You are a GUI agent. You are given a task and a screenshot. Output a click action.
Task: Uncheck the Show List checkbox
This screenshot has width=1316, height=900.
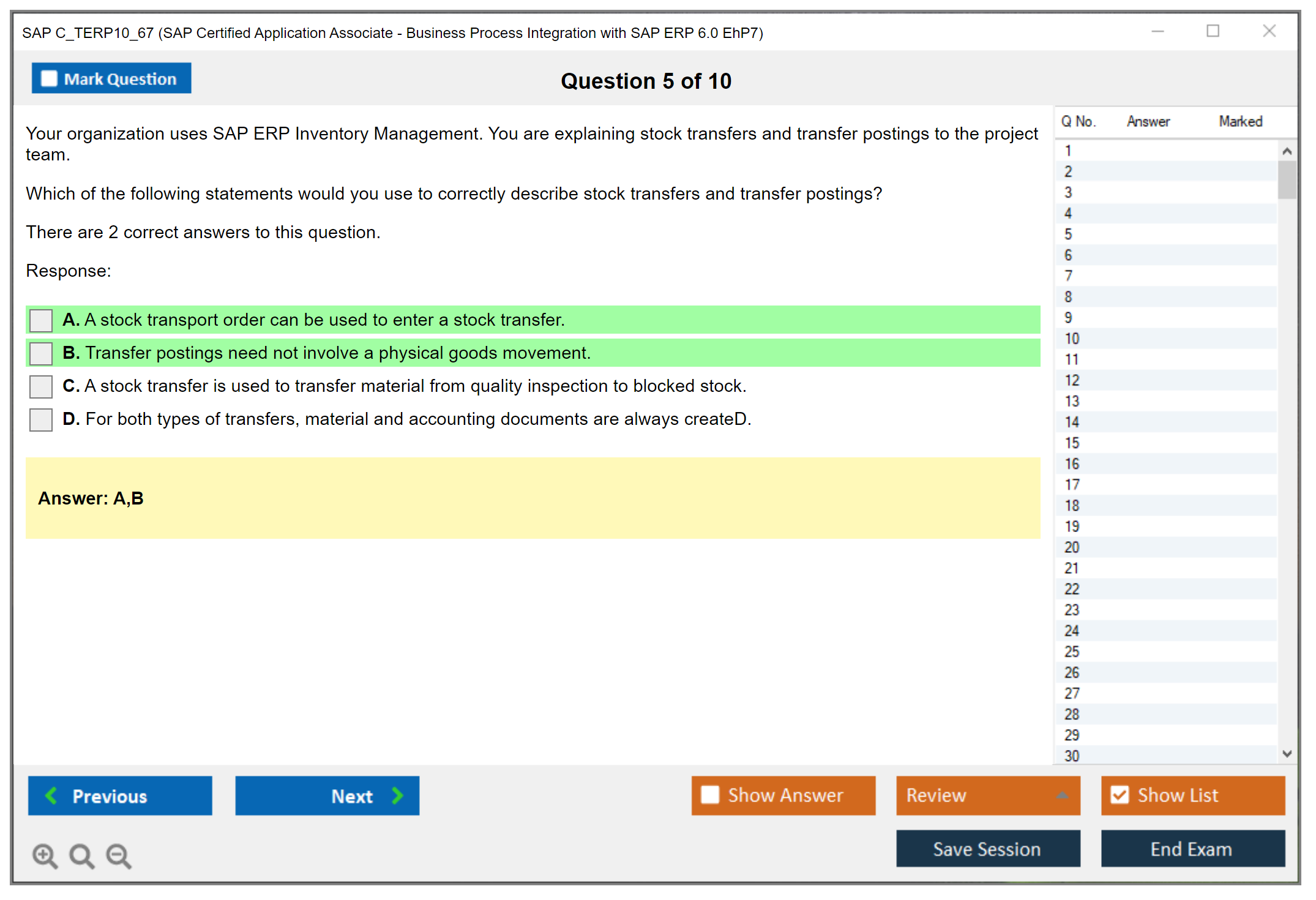(x=1120, y=795)
